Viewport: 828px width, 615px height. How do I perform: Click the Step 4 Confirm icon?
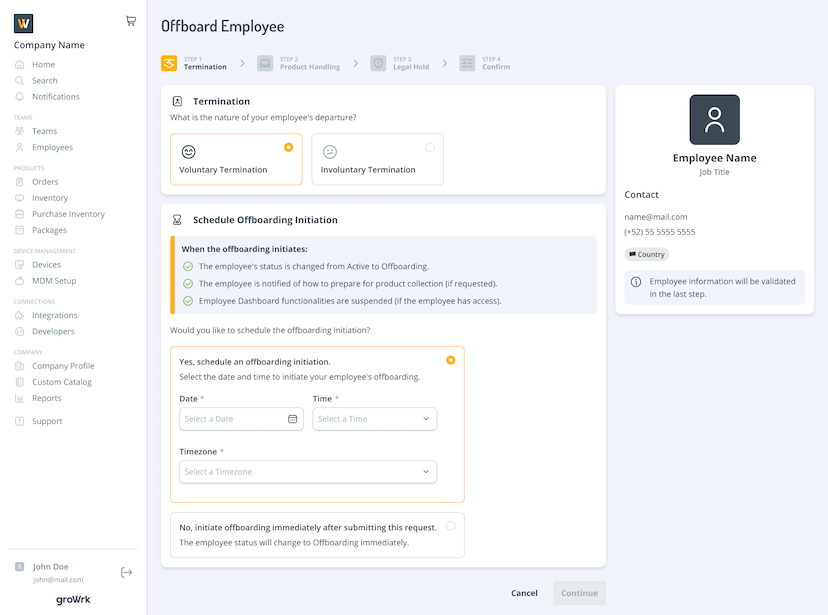[x=467, y=63]
